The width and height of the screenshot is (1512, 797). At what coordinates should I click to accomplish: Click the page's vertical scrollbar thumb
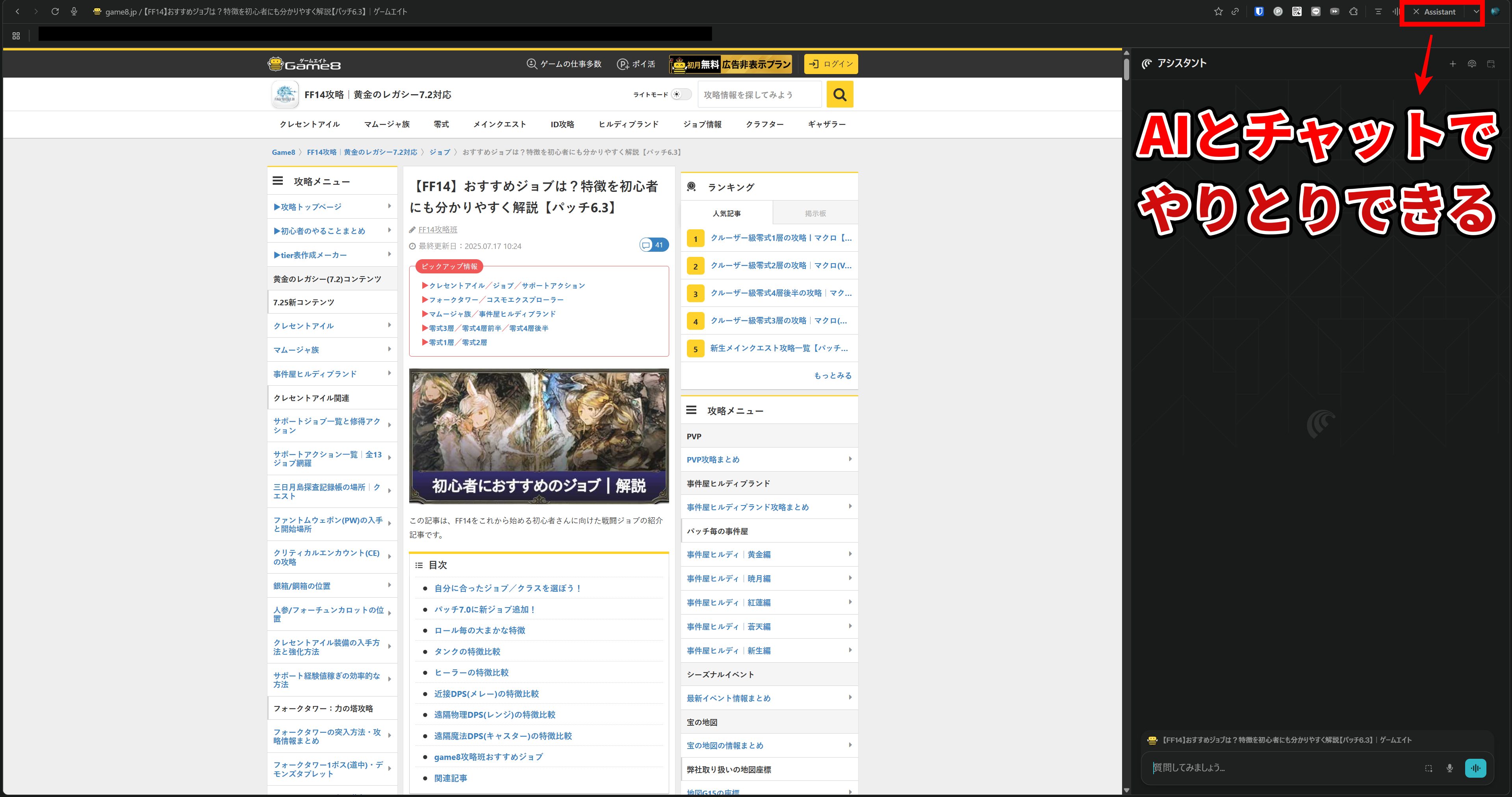[1126, 69]
